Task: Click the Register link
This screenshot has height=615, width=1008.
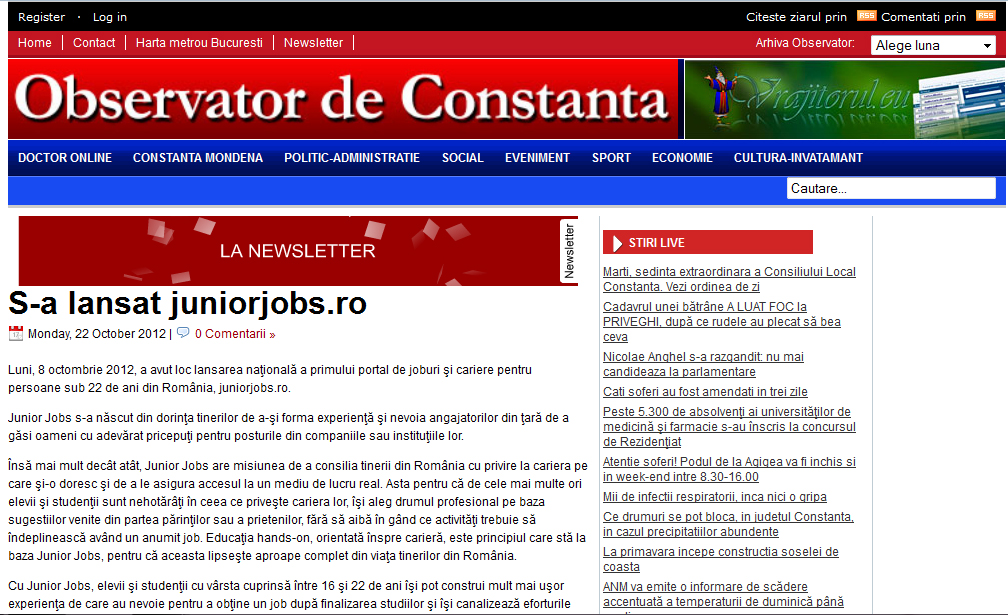Action: point(41,17)
